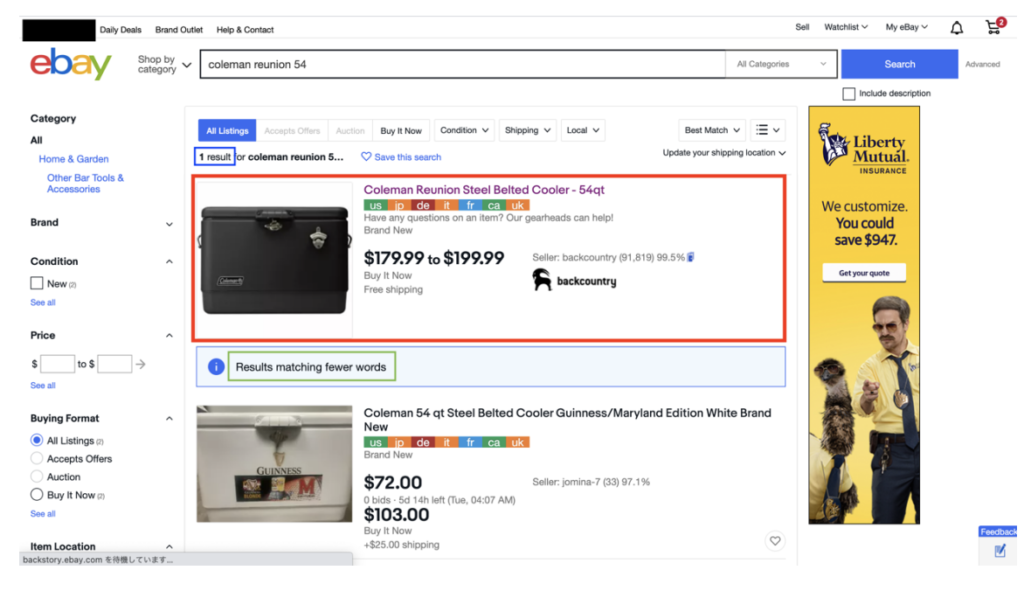The height and width of the screenshot is (591, 1024).
Task: Click the eBay logo
Action: tap(71, 64)
